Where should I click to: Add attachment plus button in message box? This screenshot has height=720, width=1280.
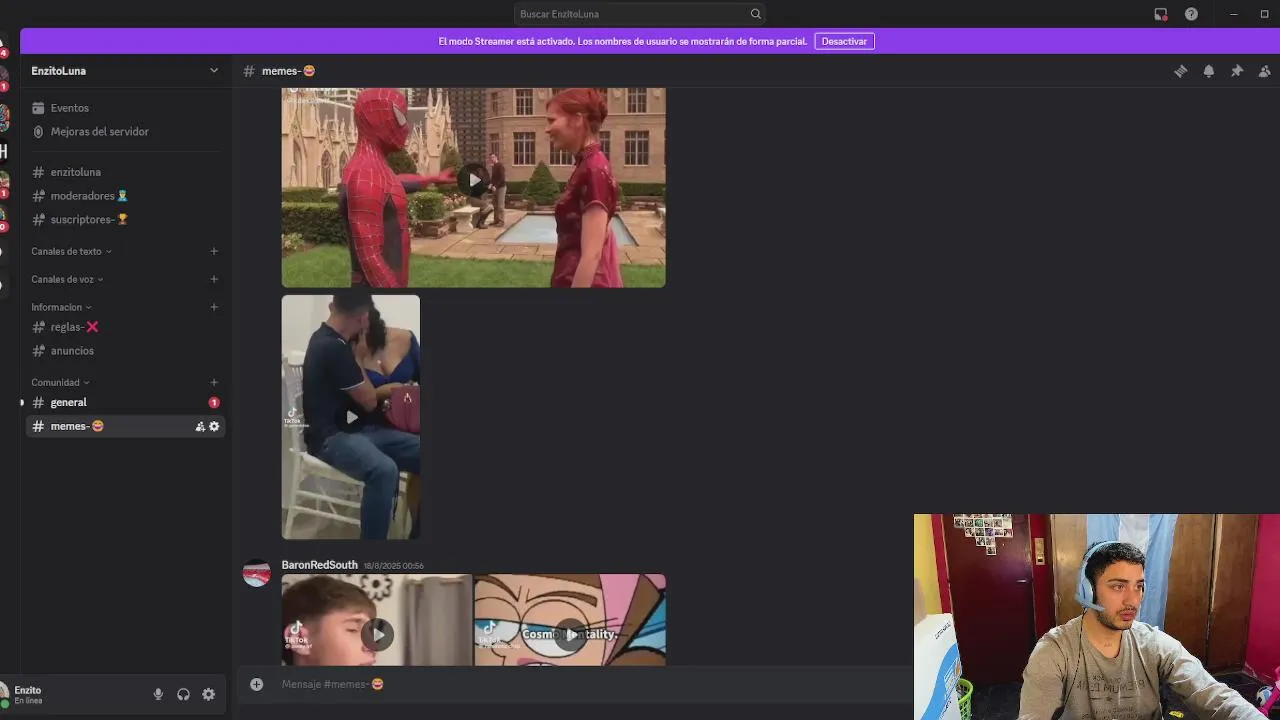pyautogui.click(x=256, y=684)
